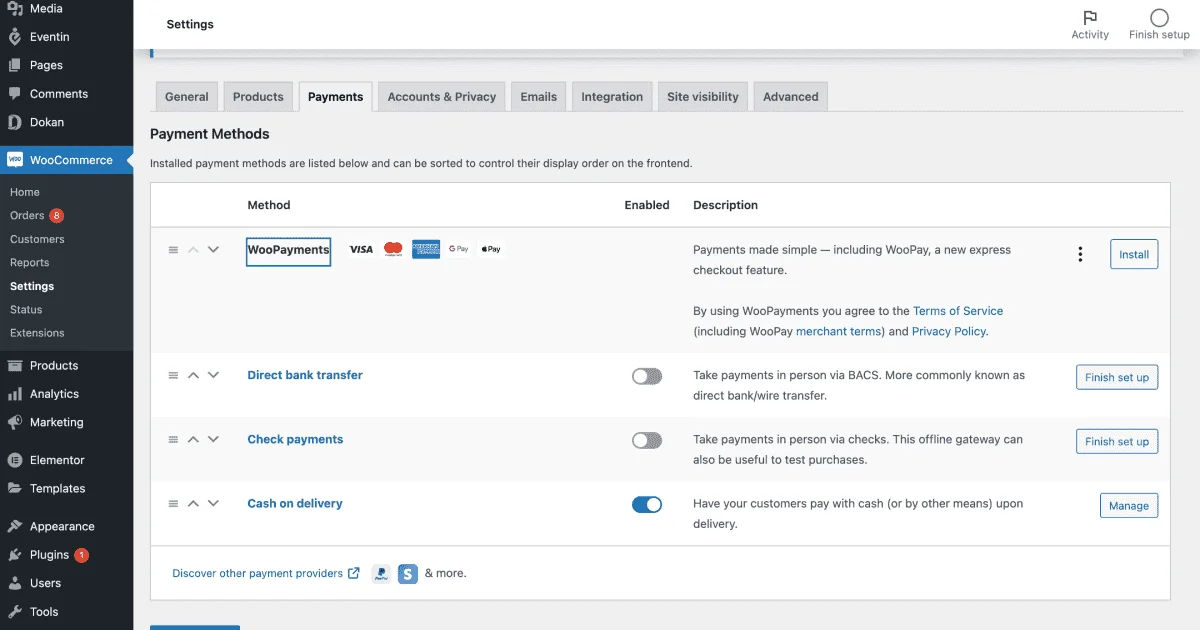
Task: Switch to the General tab
Action: (x=187, y=97)
